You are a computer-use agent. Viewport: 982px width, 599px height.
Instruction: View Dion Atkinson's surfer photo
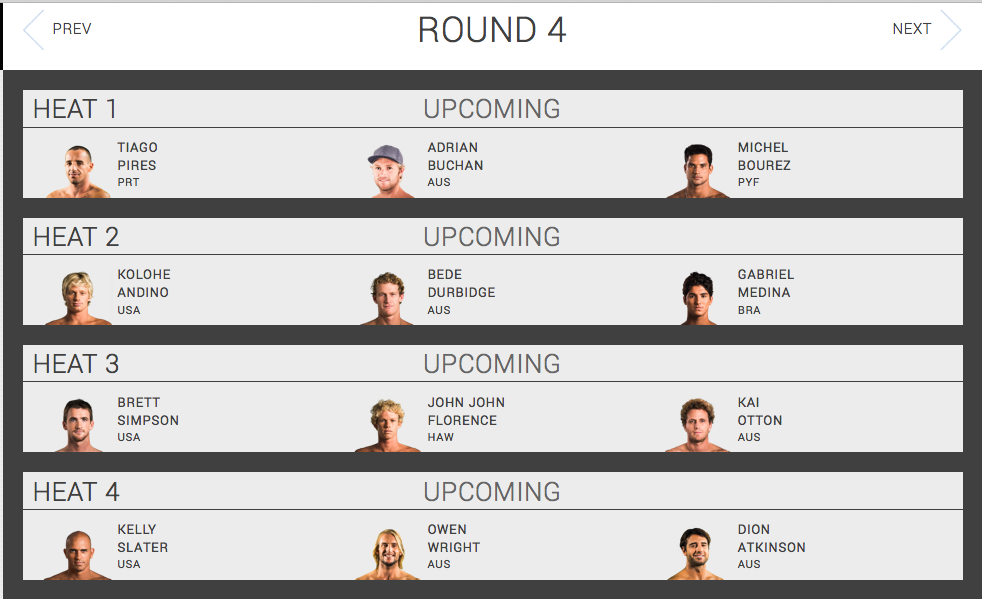click(698, 553)
